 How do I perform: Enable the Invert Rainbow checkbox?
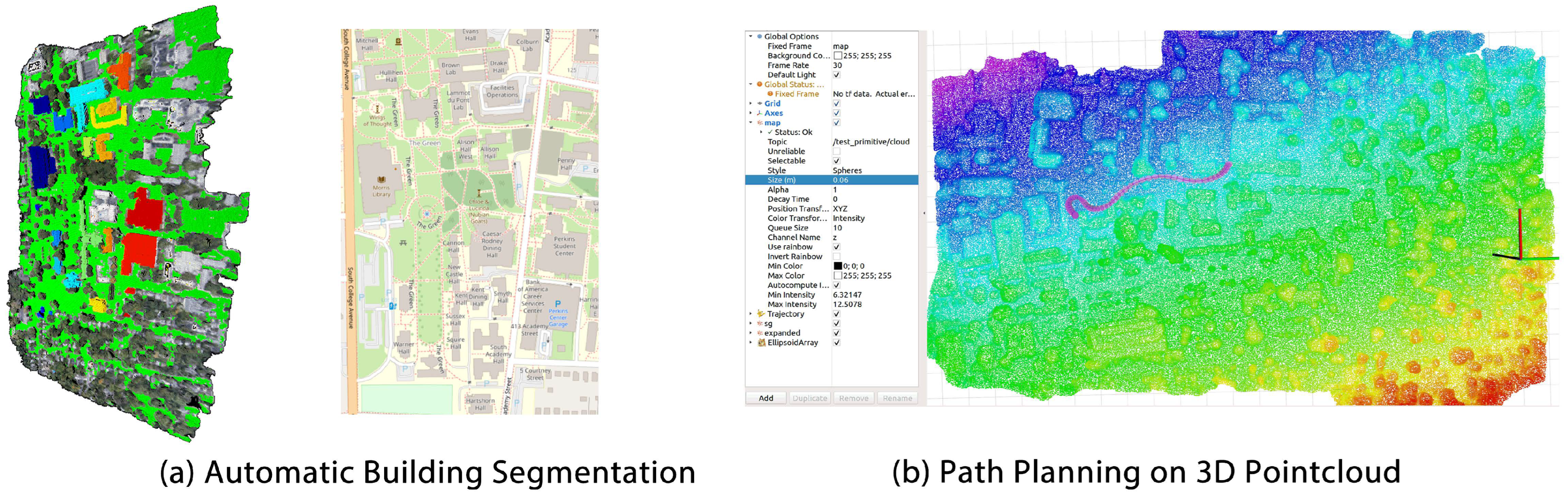[x=836, y=256]
